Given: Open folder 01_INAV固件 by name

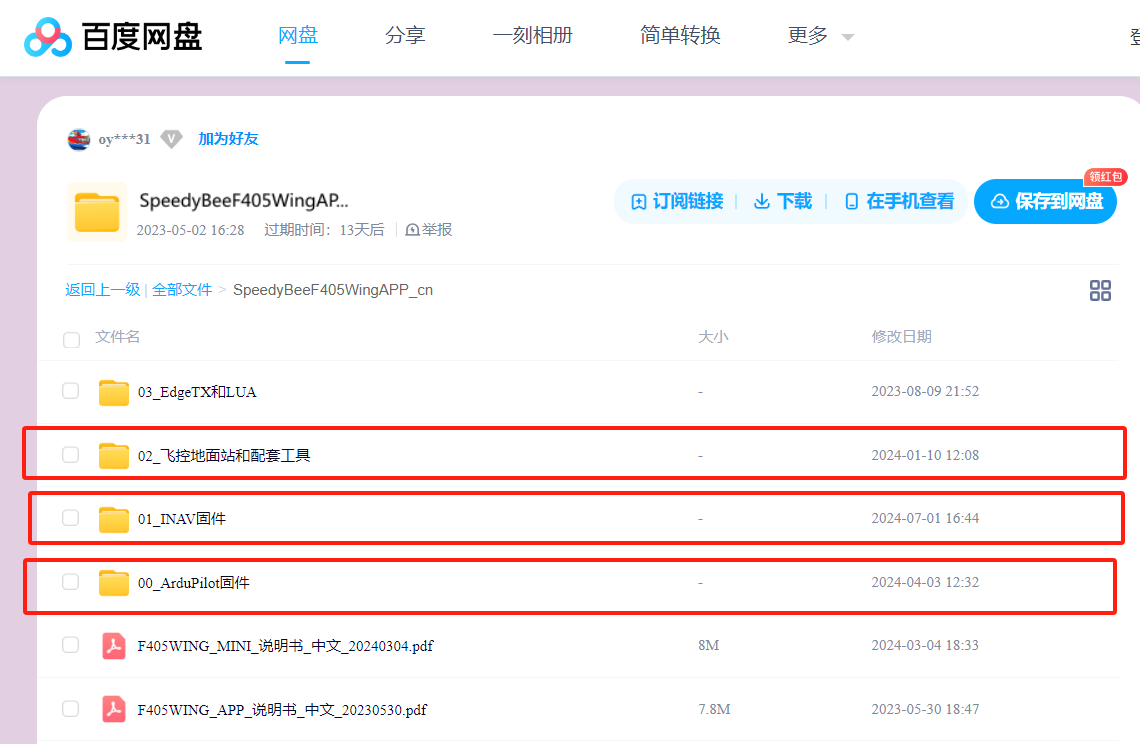Looking at the screenshot, I should click(182, 519).
